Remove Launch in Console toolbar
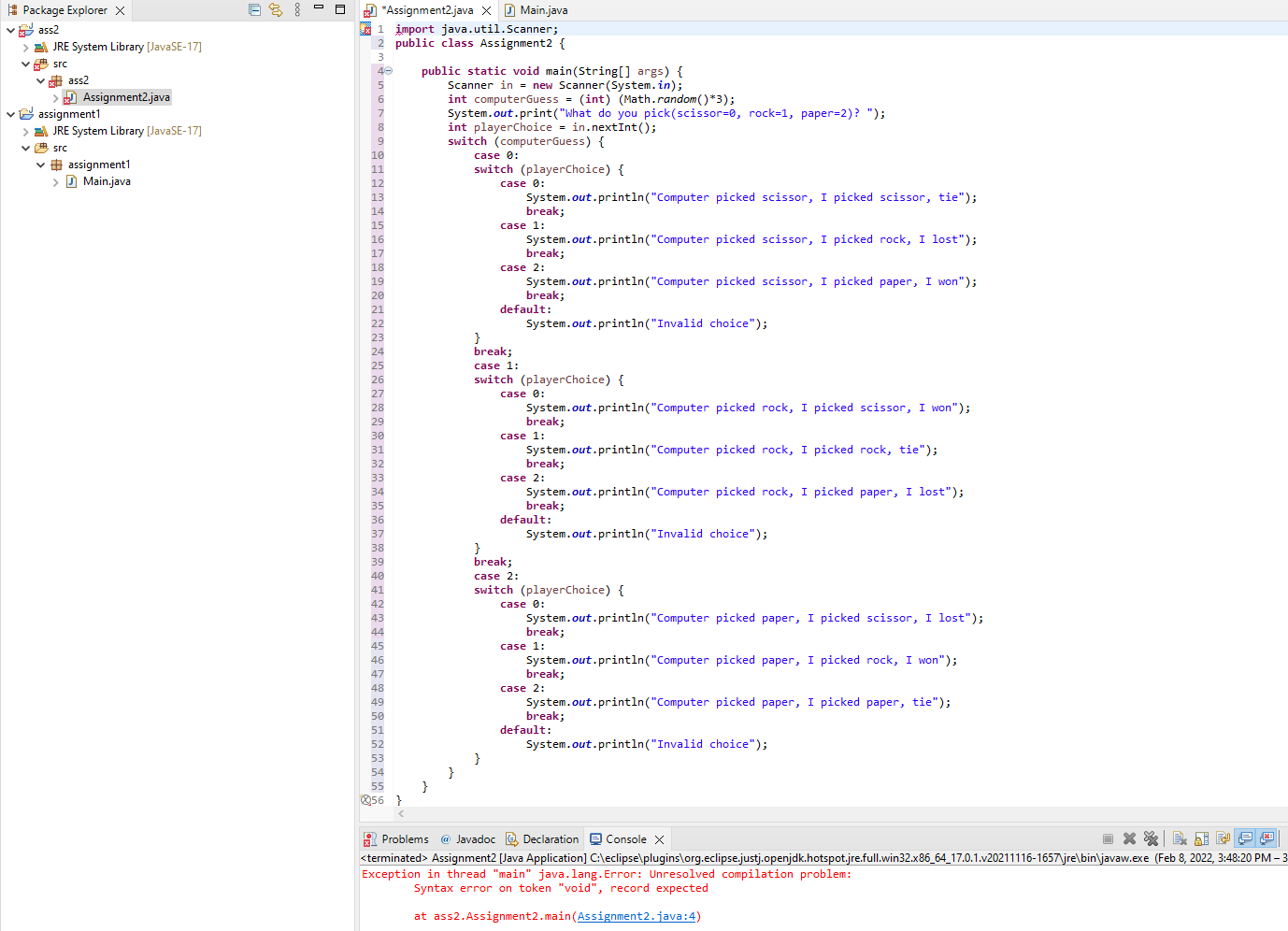Viewport: 1288px width, 931px height. [x=1129, y=838]
